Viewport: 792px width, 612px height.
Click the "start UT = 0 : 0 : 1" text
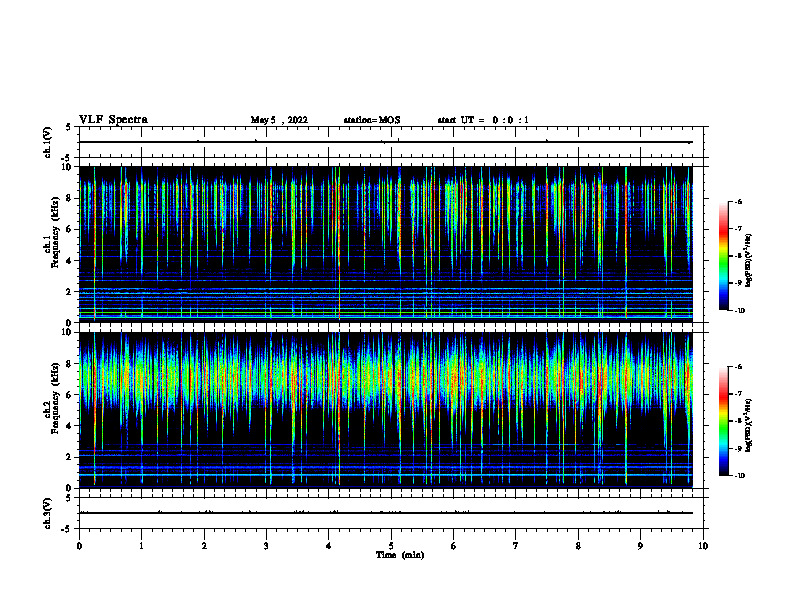pos(483,120)
